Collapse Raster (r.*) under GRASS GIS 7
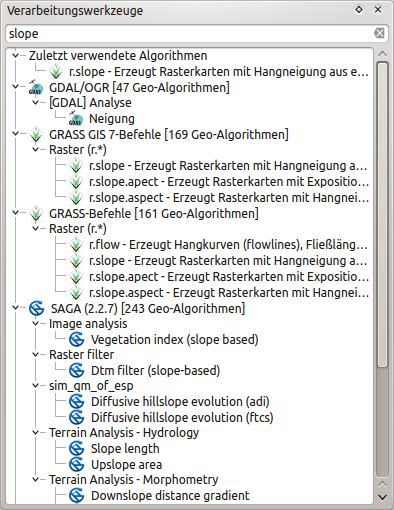Screen dimensions: 394x510 [35, 150]
